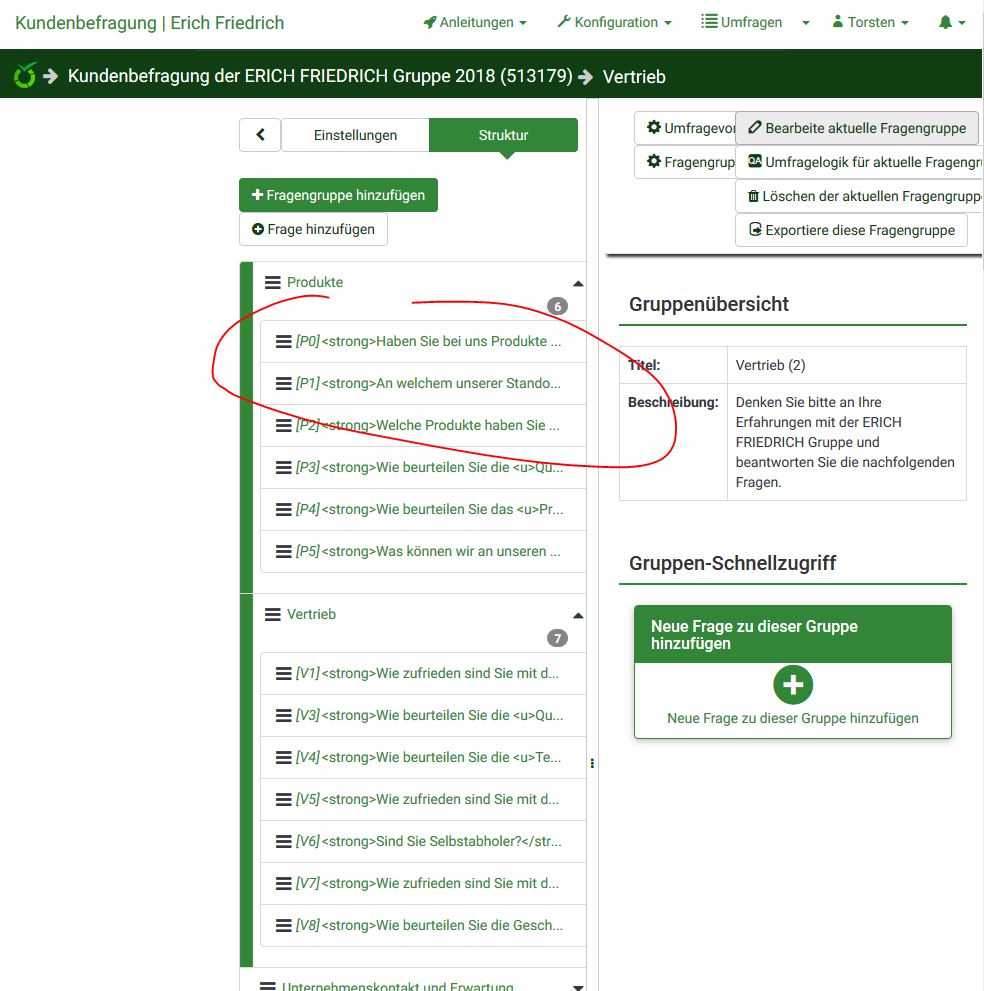Image resolution: width=984 pixels, height=991 pixels.
Task: Expand the Unternehmenskontakt und Erwartung group
Action: [x=577, y=986]
